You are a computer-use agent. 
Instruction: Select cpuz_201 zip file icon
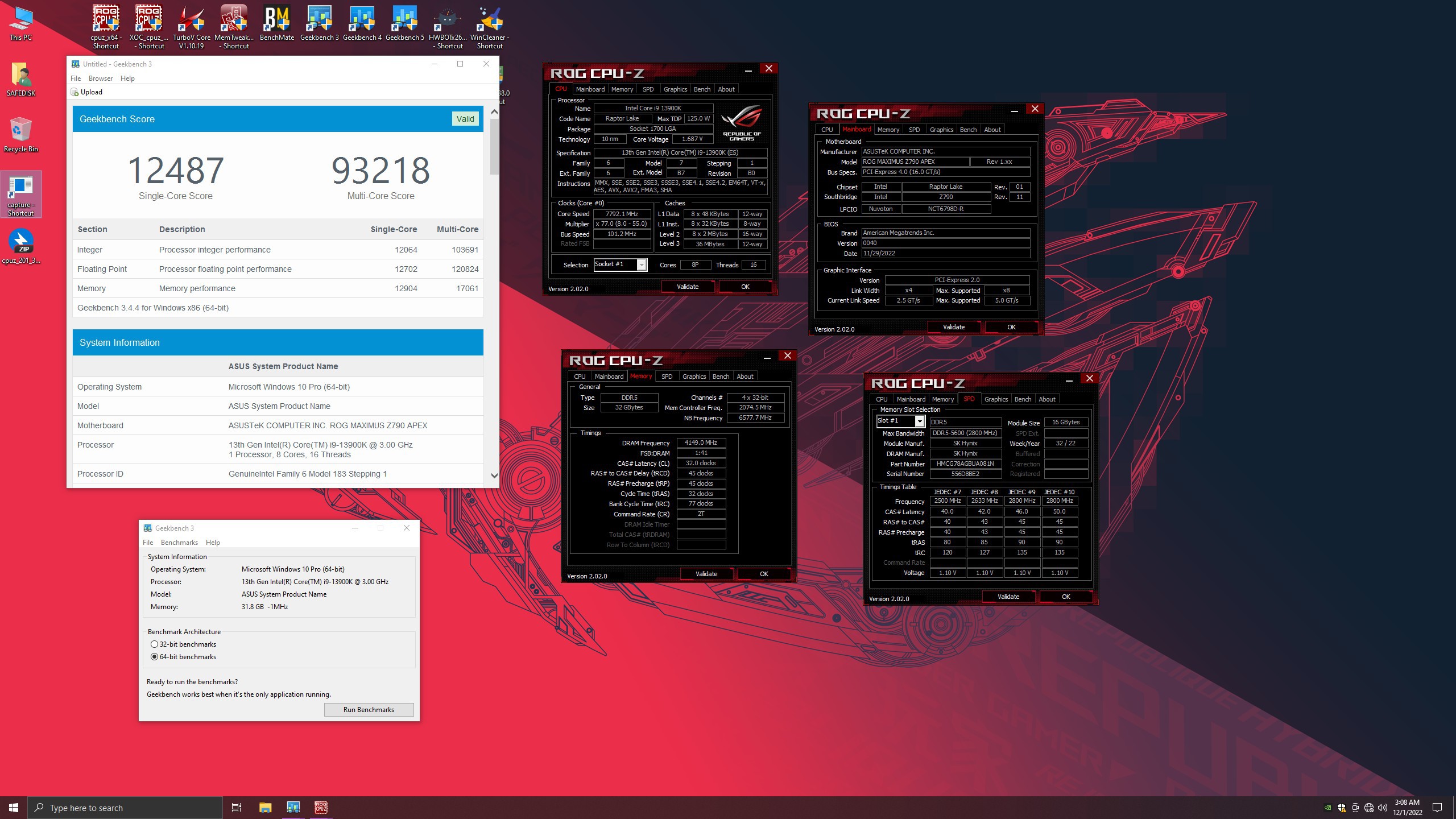point(21,246)
